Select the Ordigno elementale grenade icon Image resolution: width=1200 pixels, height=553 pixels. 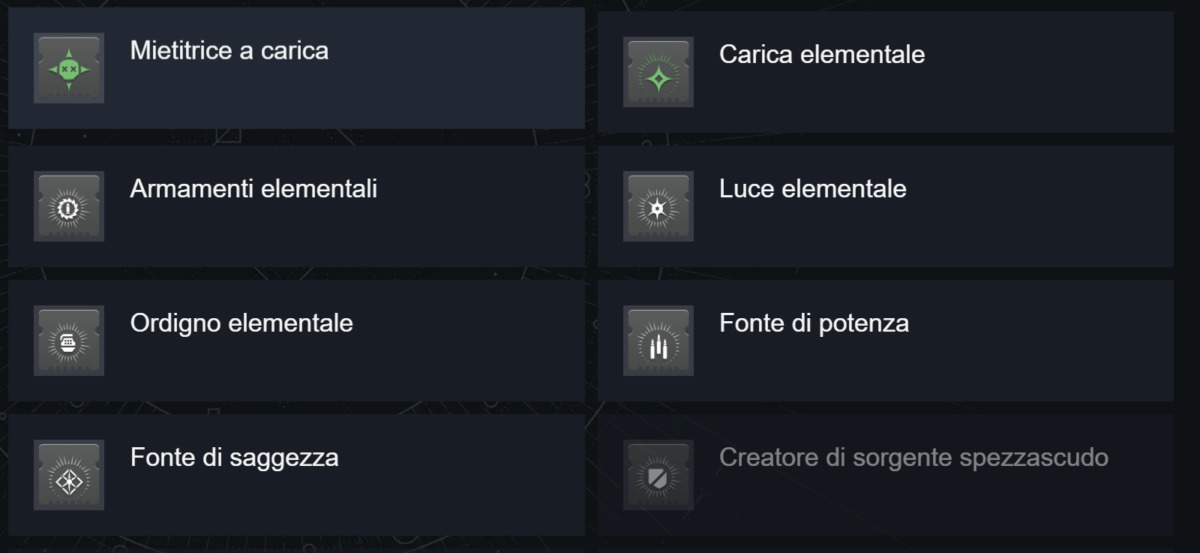(x=69, y=341)
